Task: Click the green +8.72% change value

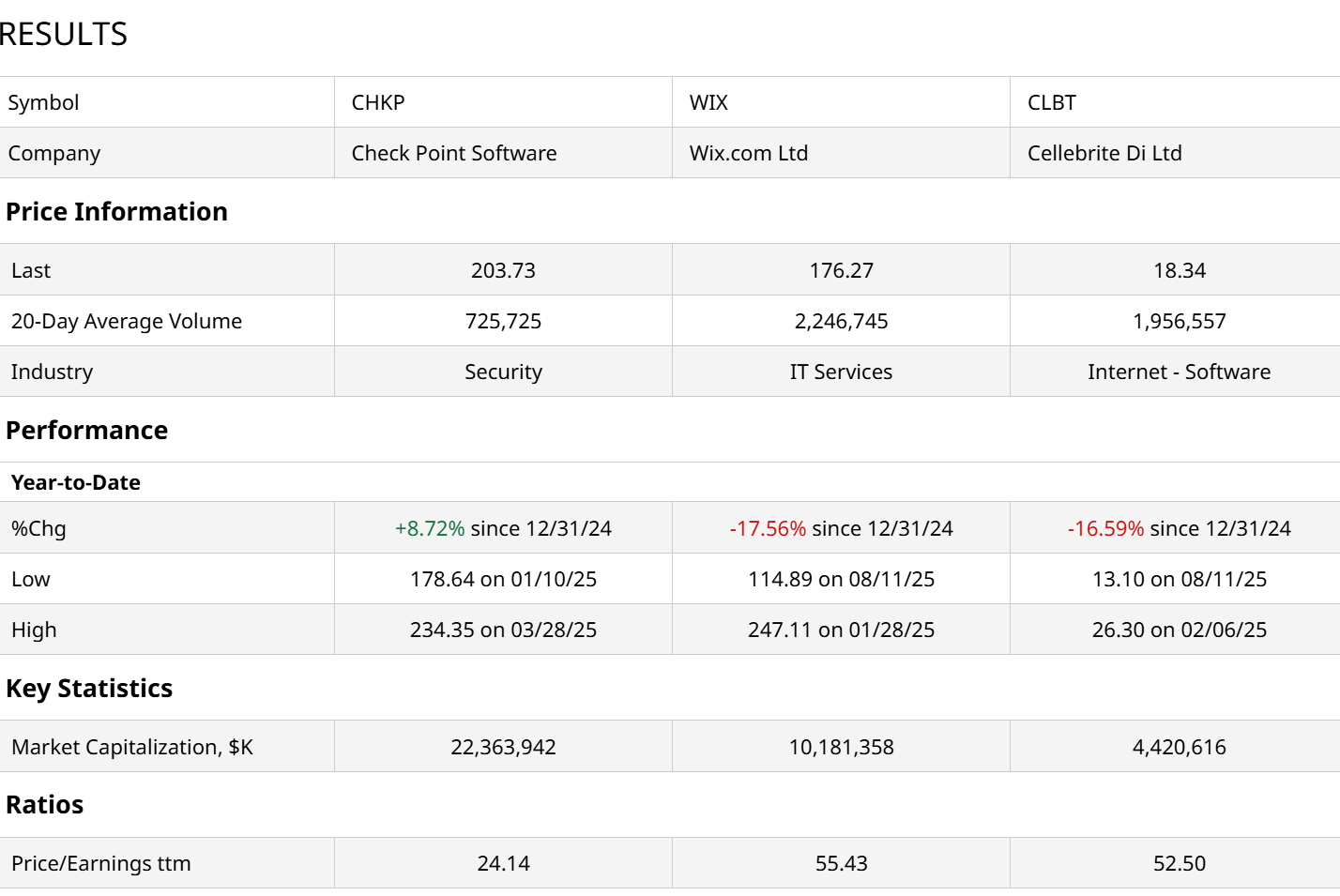Action: [x=430, y=528]
